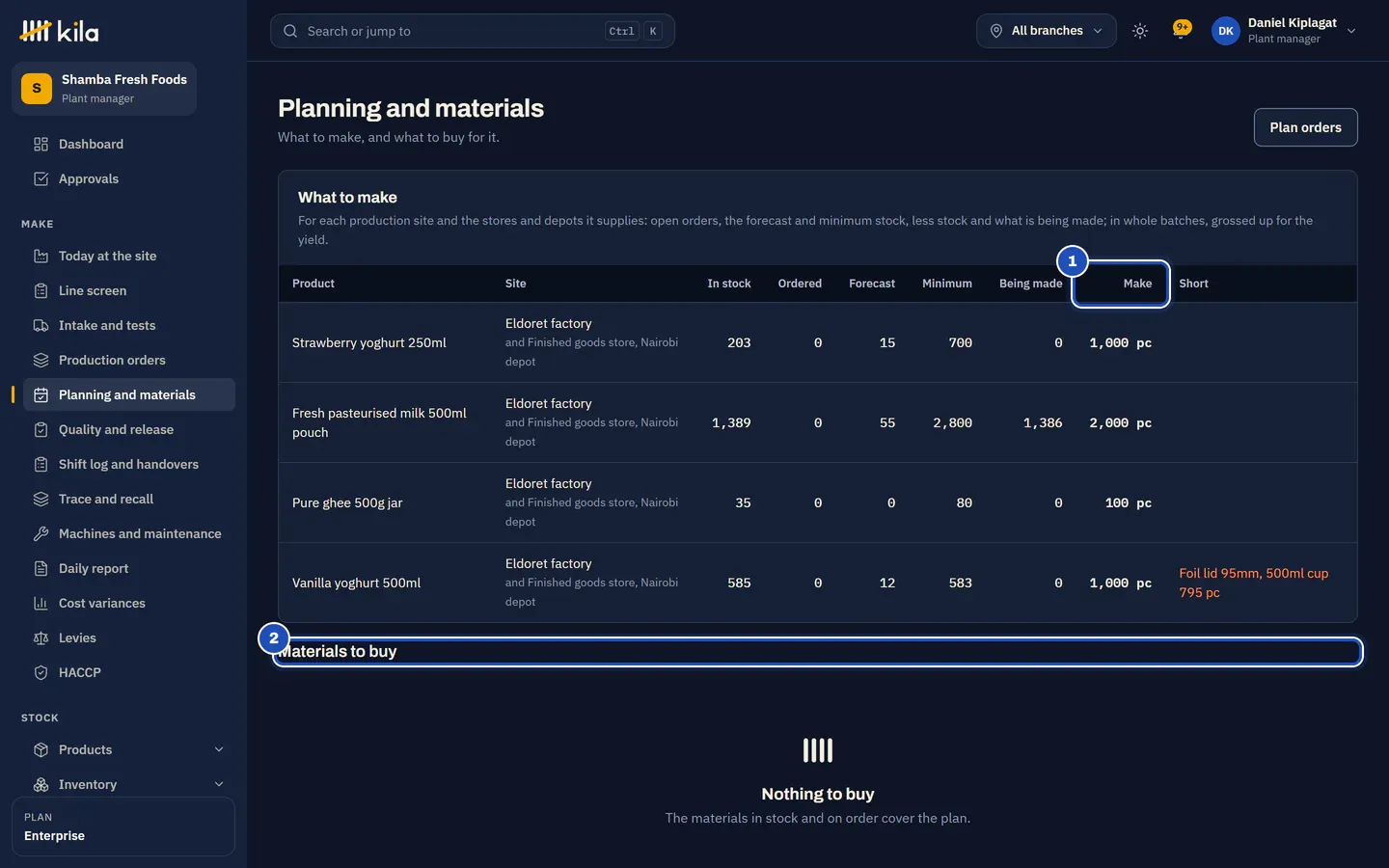The image size is (1389, 868).
Task: Click the Plan orders button
Action: 1305,127
